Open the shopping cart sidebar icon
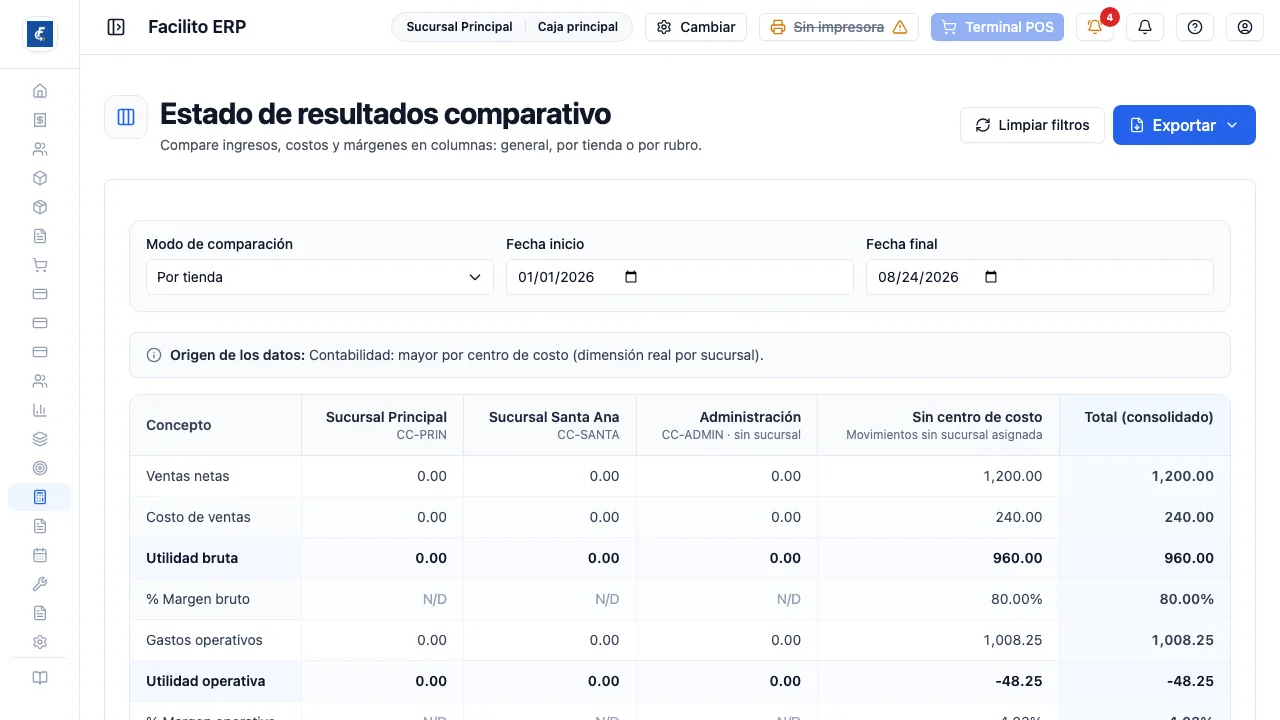The height and width of the screenshot is (720, 1280). click(40, 265)
